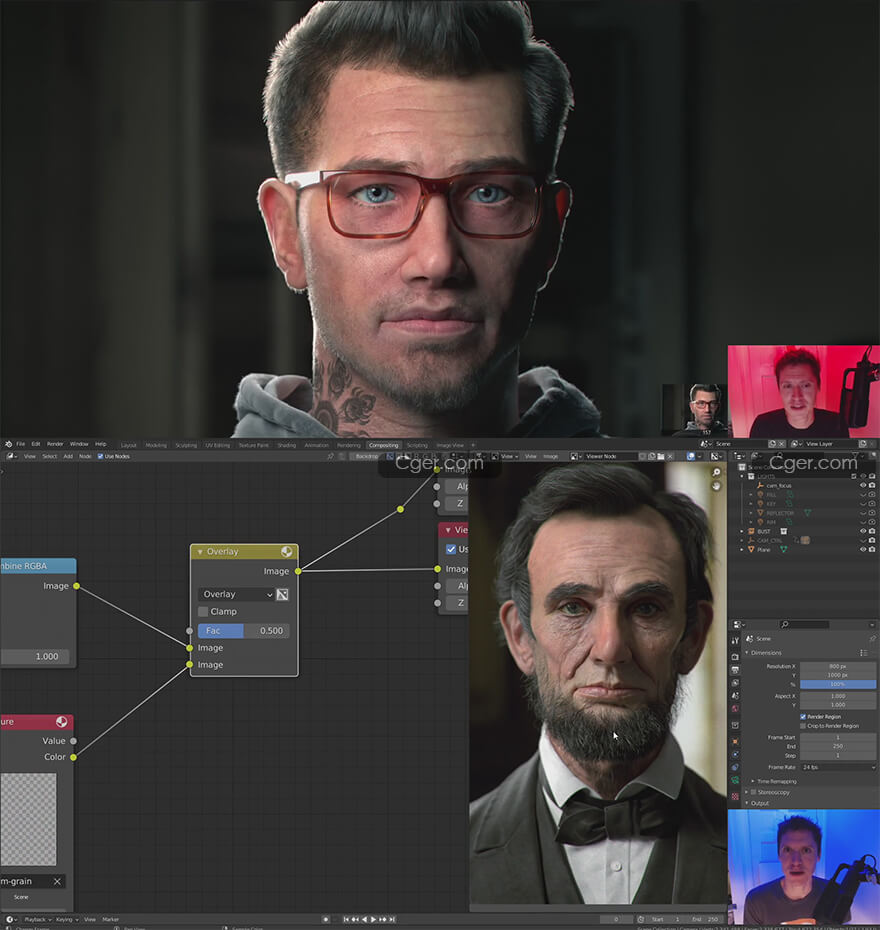Remove the m-grain texture with X
The image size is (880, 930).
[58, 881]
